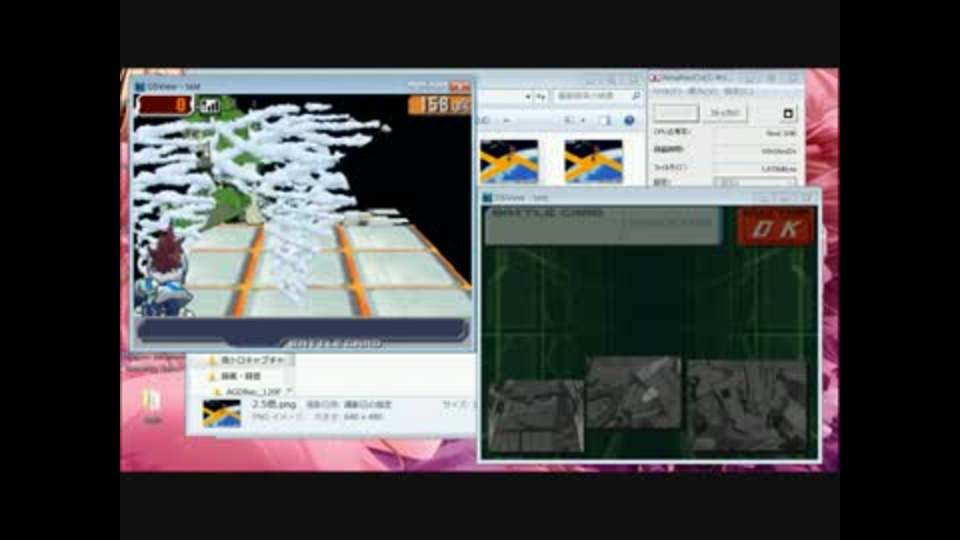Select the right battle card thumbnail
This screenshot has width=960, height=540.
point(747,405)
